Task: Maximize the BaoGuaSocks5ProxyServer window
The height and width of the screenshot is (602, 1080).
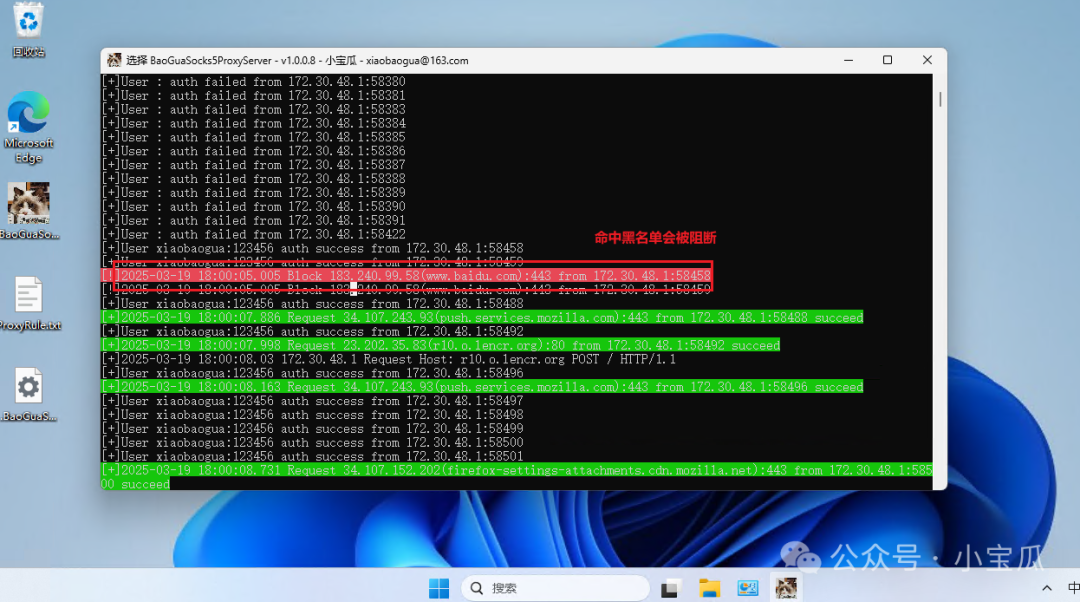Action: 887,60
